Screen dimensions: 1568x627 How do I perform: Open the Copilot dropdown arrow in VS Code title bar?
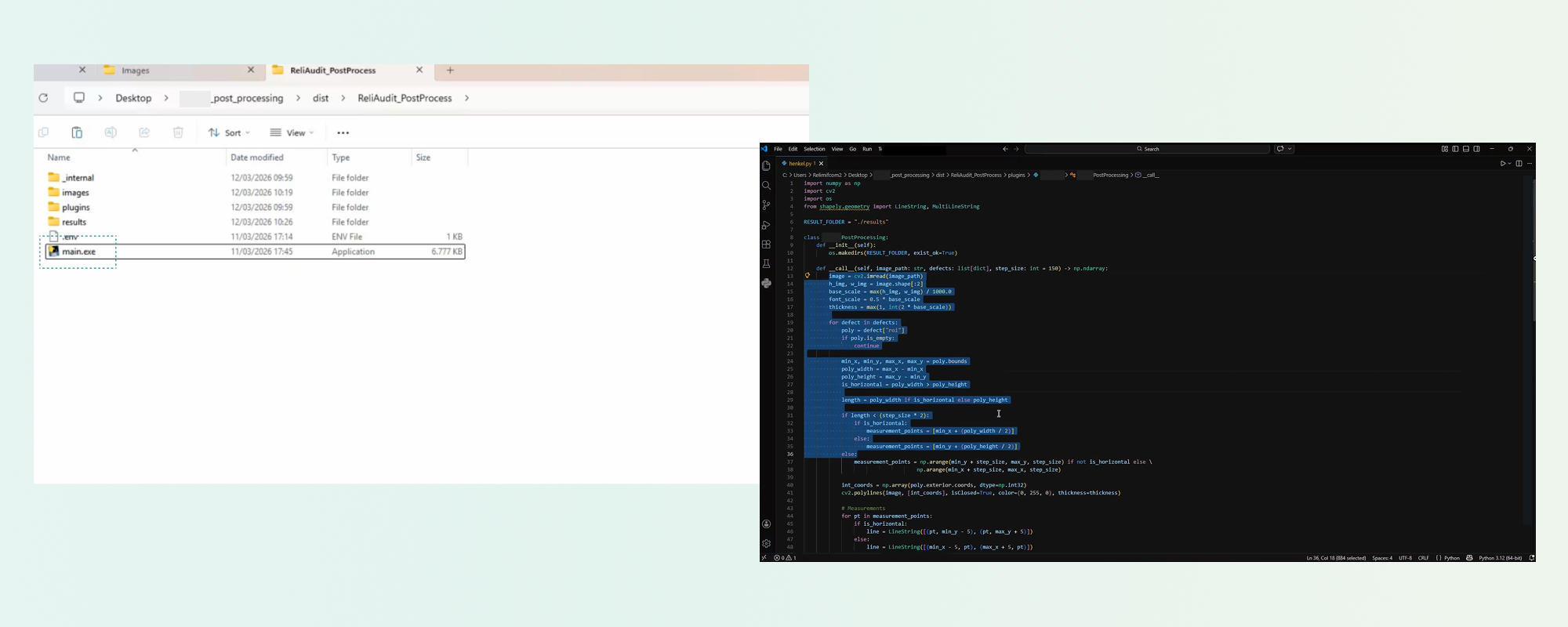coord(1290,149)
